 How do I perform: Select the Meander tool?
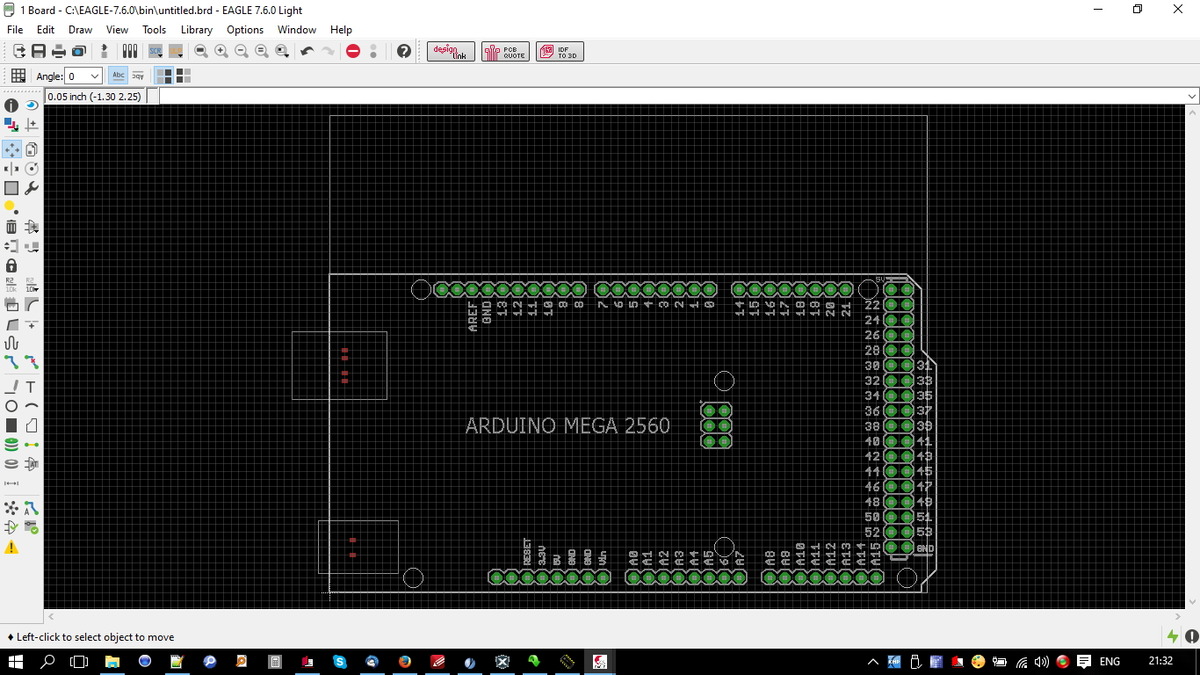pyautogui.click(x=12, y=343)
